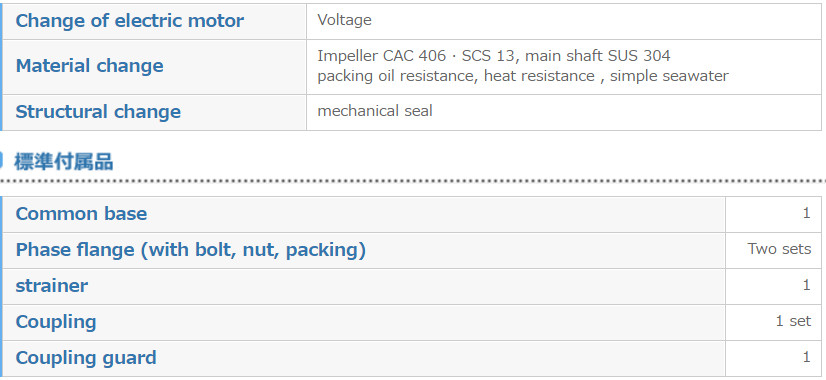Viewport: 826px width, 380px height.
Task: Click the 標準付属品 section heading
Action: 64,162
